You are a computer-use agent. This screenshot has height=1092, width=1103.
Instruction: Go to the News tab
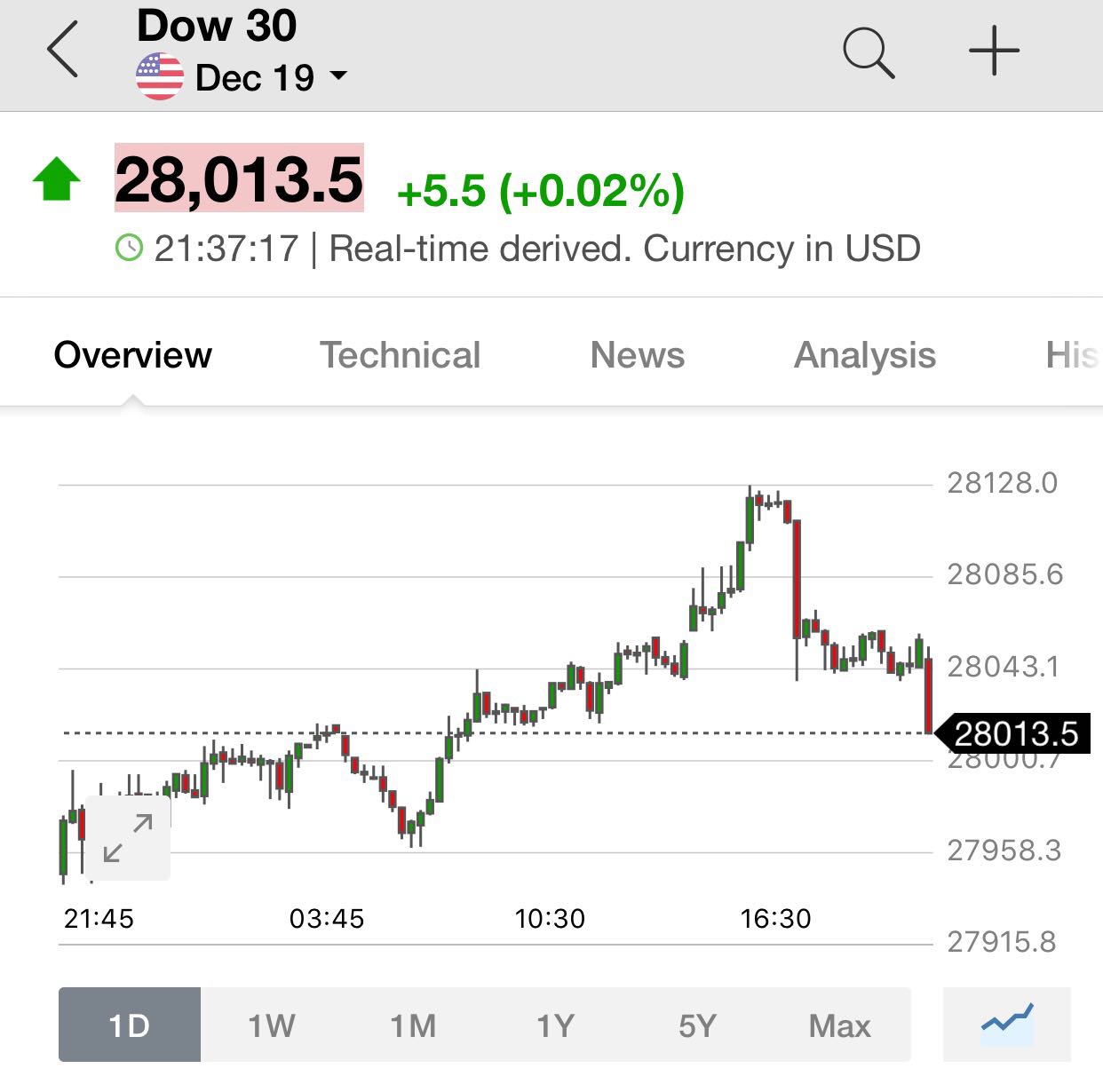(638, 355)
